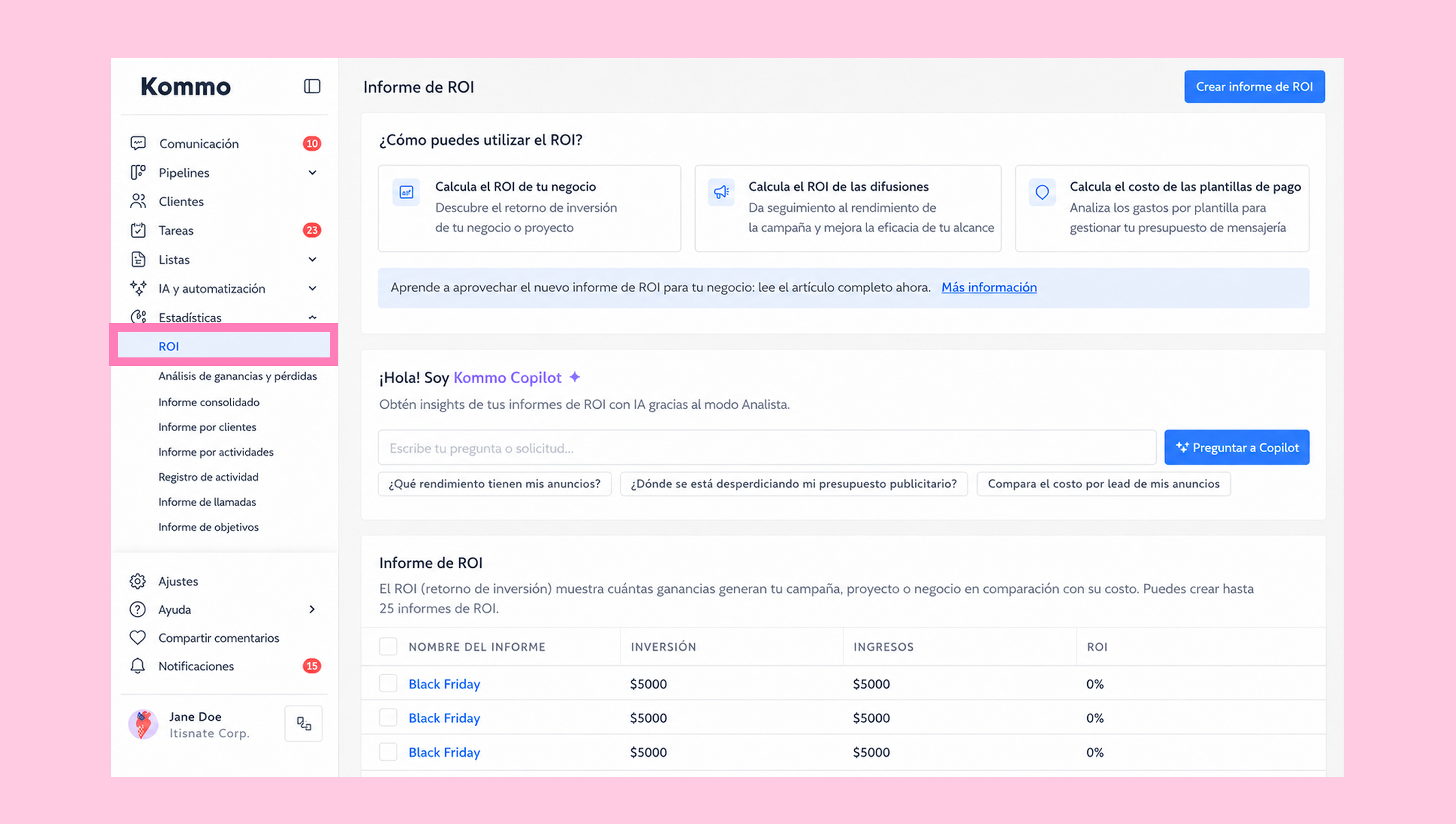The height and width of the screenshot is (824, 1456).
Task: Open Informe por clientes
Action: pyautogui.click(x=207, y=427)
